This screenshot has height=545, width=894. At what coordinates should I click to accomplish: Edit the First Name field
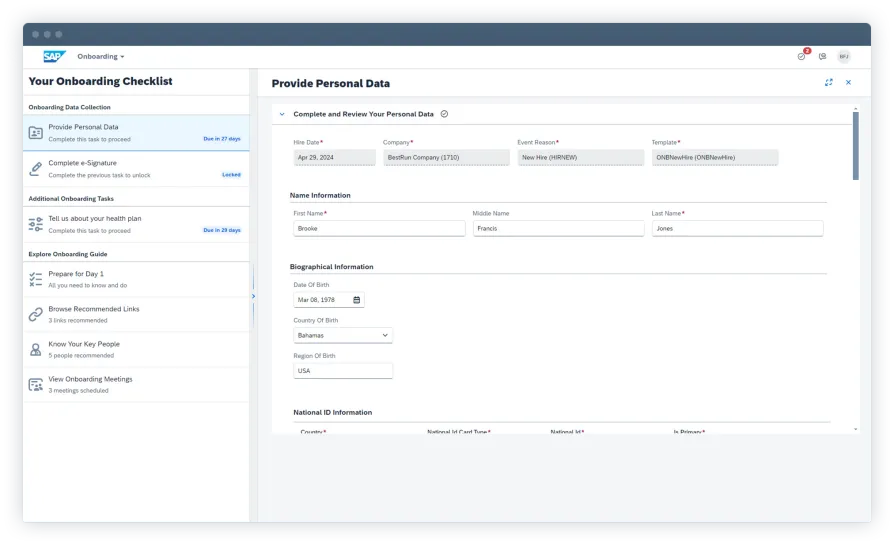(379, 229)
